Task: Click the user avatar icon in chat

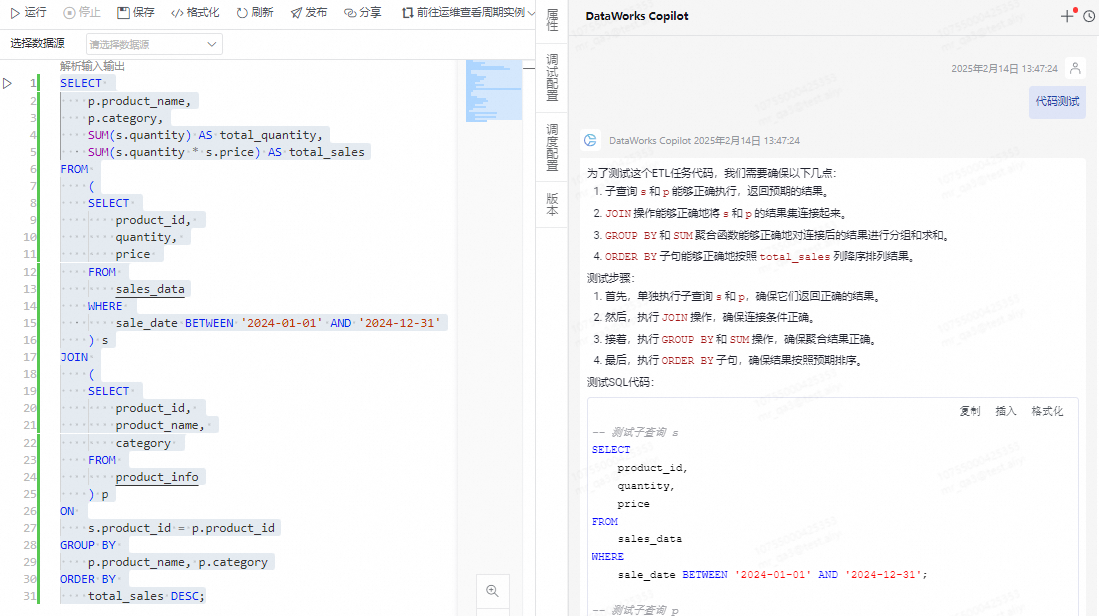Action: [1075, 68]
